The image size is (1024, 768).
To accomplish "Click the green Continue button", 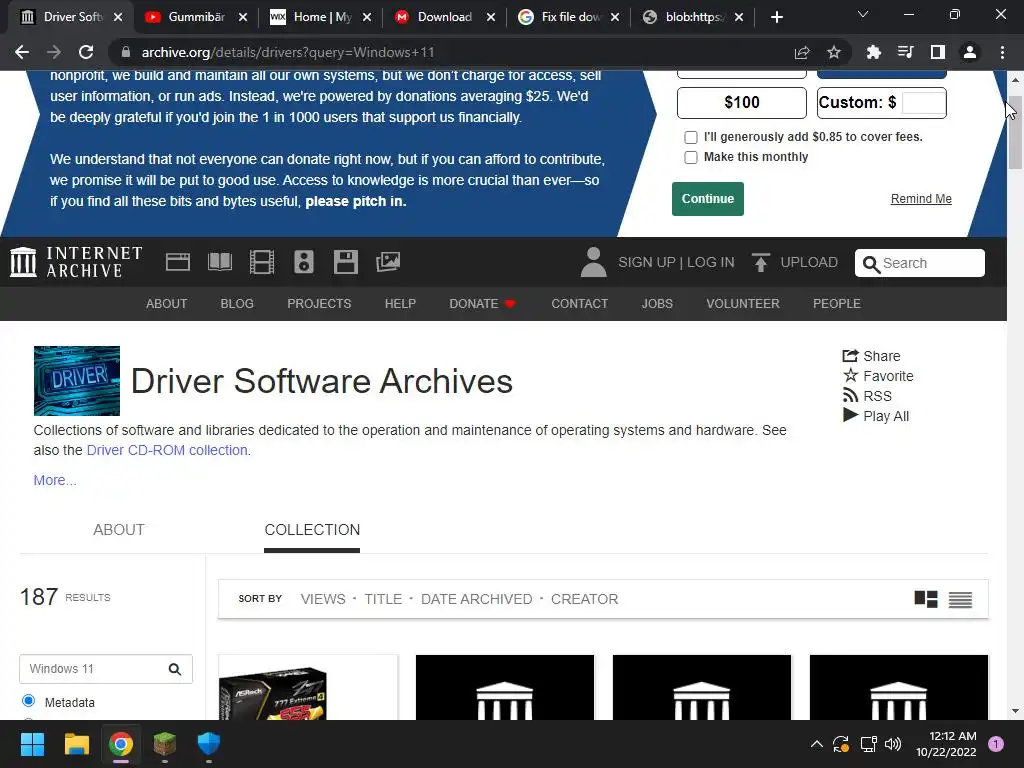I will 708,199.
